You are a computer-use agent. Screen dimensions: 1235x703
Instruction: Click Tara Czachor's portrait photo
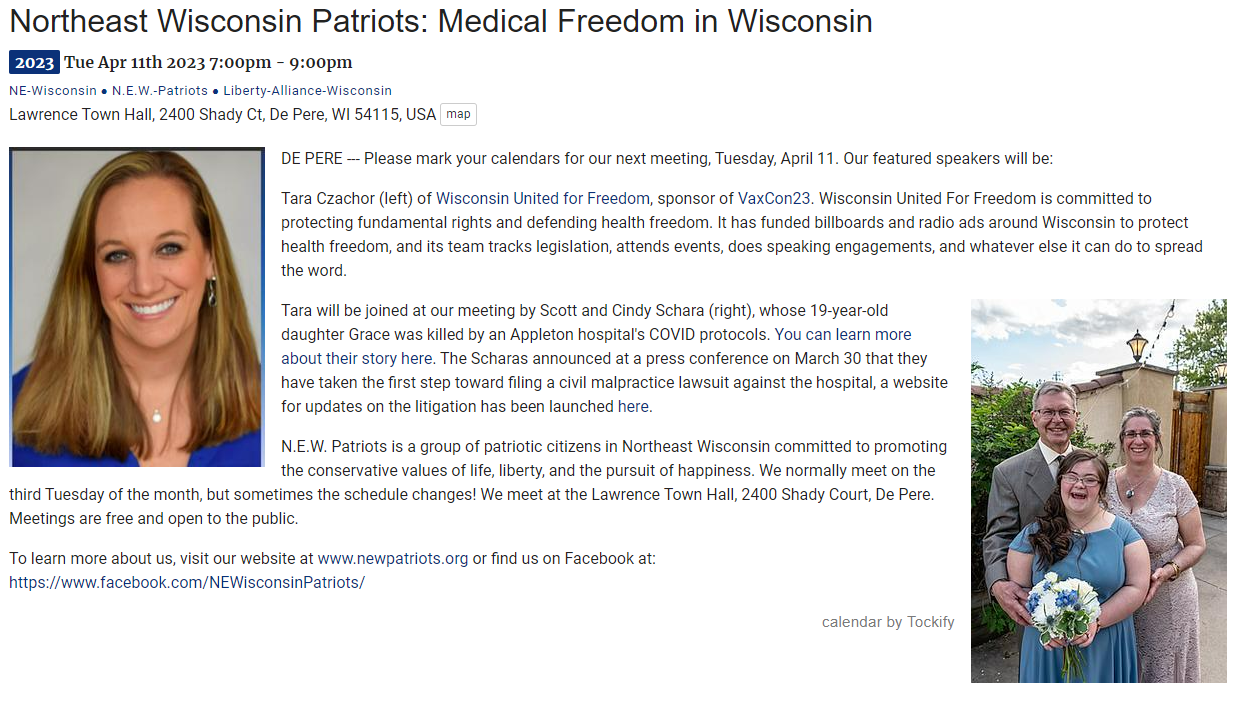pyautogui.click(x=137, y=307)
